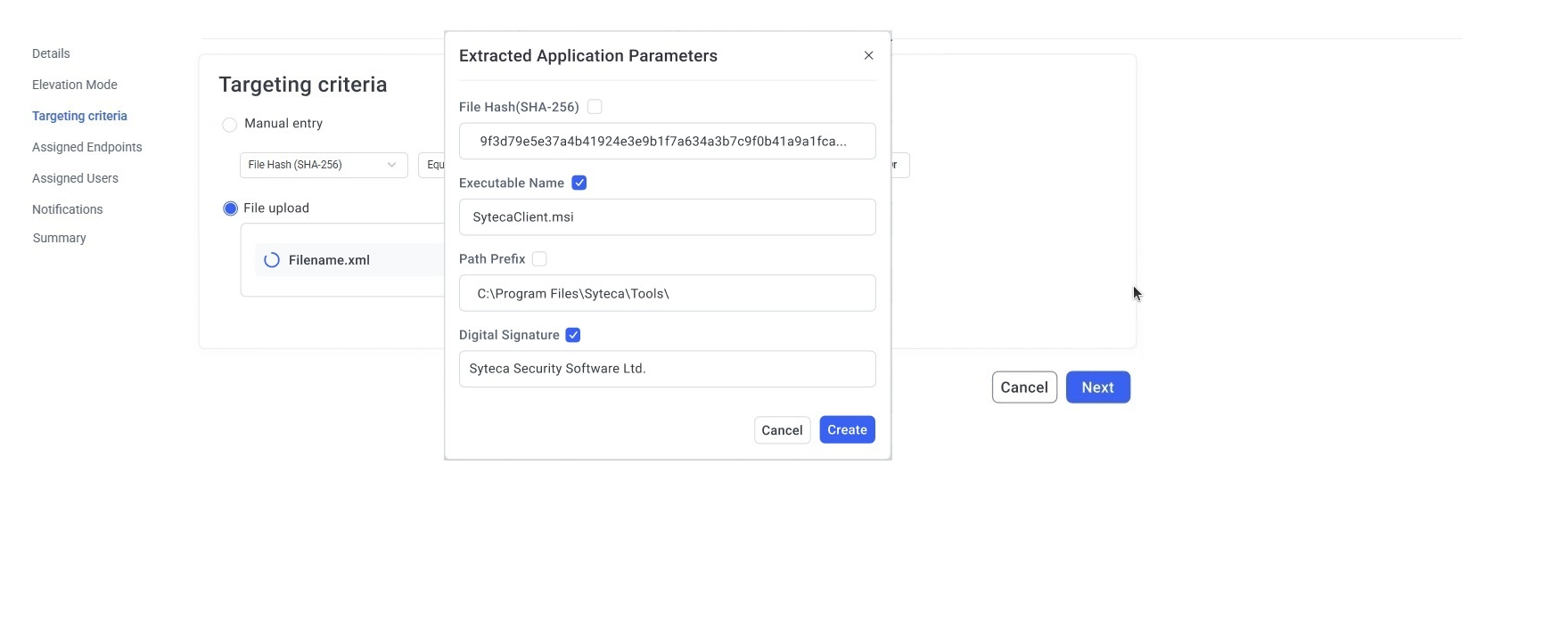Uncheck the Digital Signature checkbox
The width and height of the screenshot is (1568, 628).
point(573,335)
